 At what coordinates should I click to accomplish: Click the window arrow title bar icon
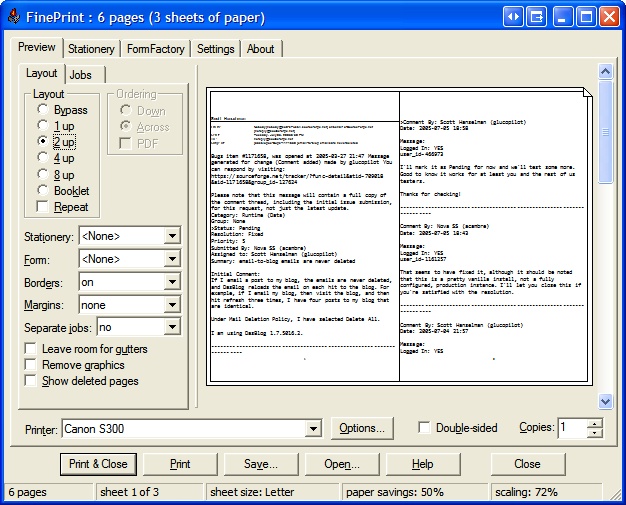point(537,17)
